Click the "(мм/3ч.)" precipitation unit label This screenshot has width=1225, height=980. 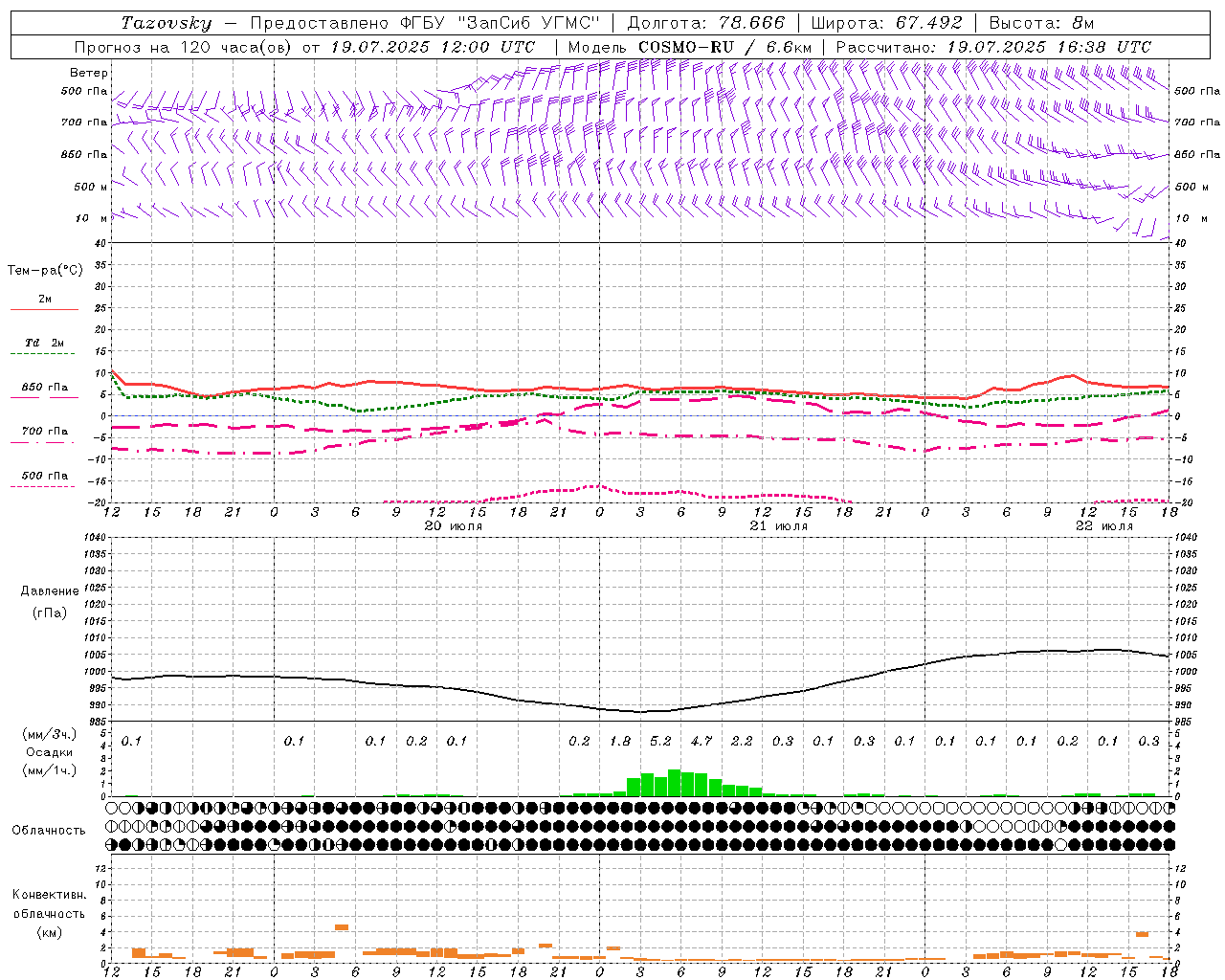click(x=50, y=734)
